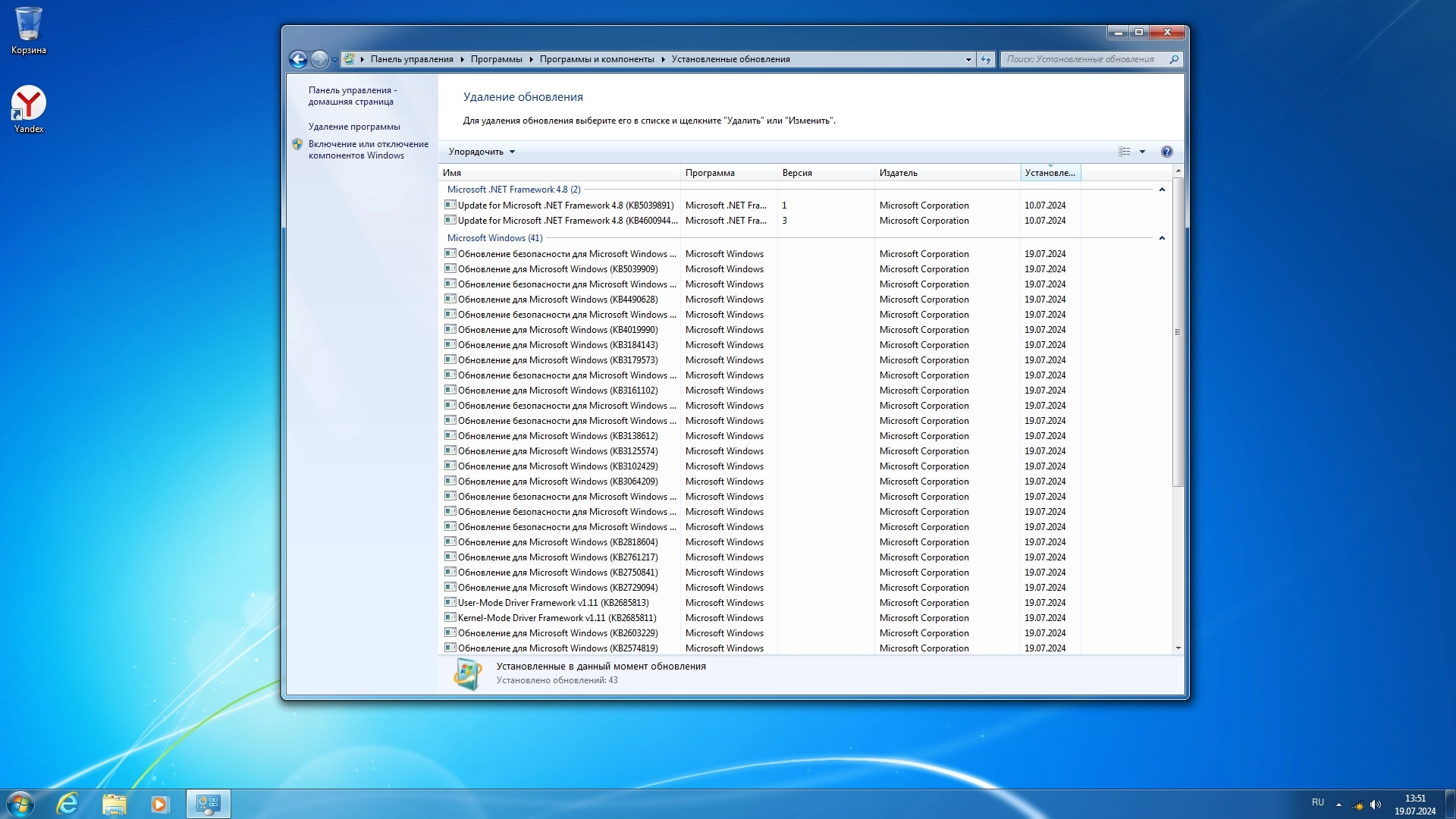Click the volume speaker tray icon
This screenshot has width=1456, height=819.
(x=1376, y=805)
